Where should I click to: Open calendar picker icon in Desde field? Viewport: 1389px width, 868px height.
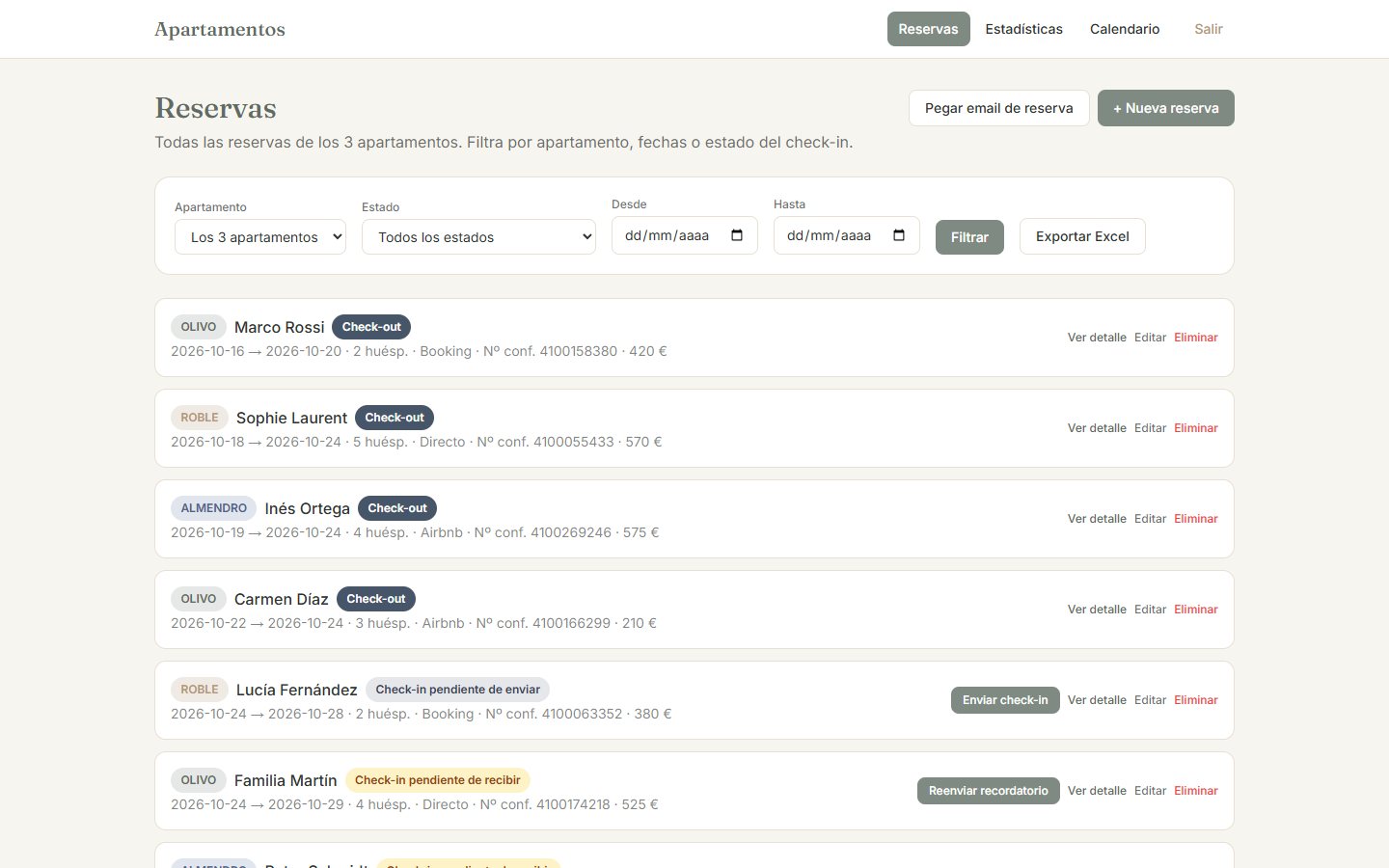coord(737,235)
